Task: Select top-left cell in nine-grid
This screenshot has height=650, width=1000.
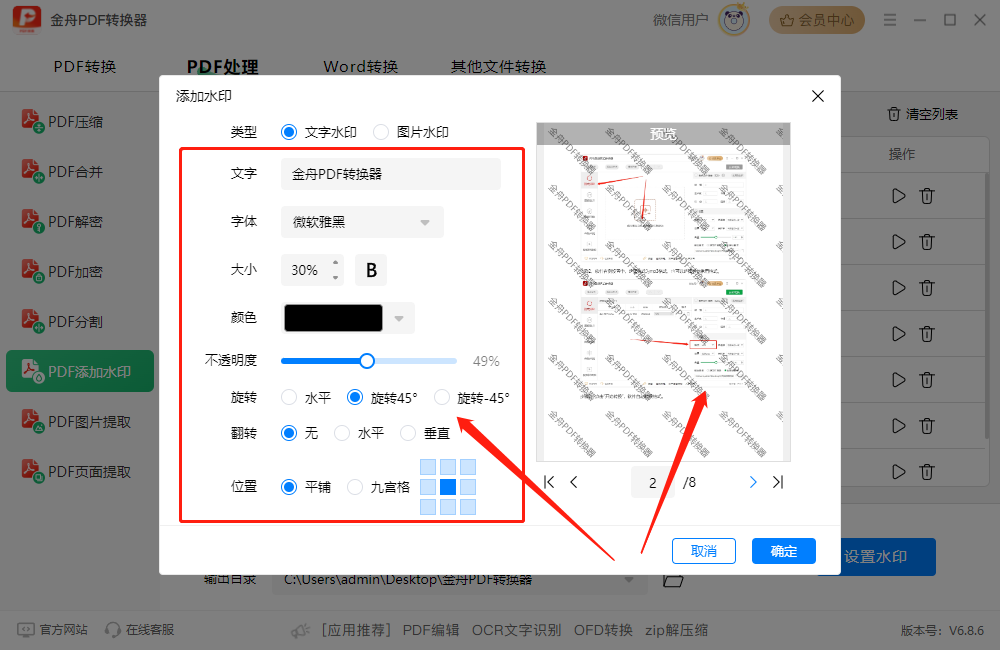Action: tap(428, 467)
